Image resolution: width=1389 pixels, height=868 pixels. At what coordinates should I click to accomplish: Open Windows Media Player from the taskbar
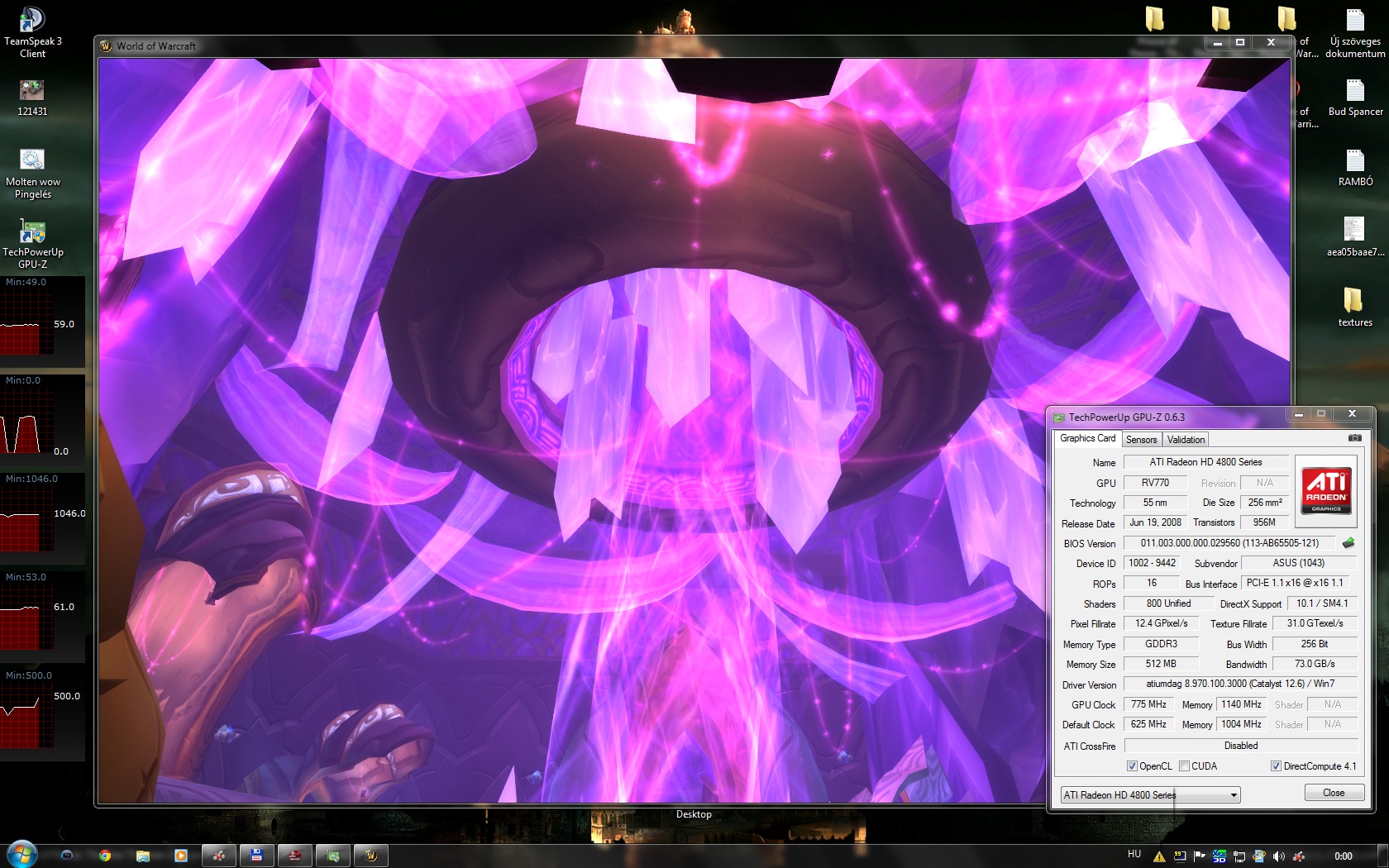coord(181,856)
